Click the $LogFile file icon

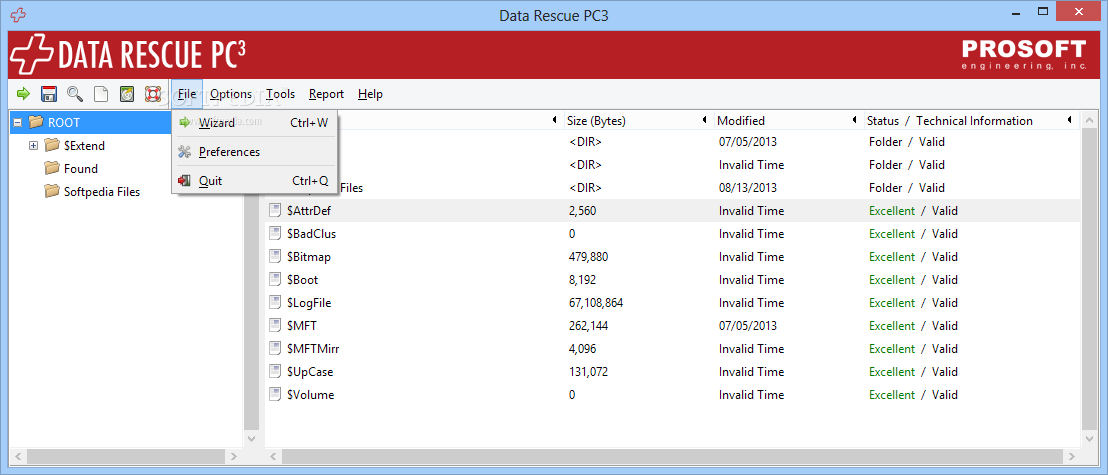click(x=275, y=303)
